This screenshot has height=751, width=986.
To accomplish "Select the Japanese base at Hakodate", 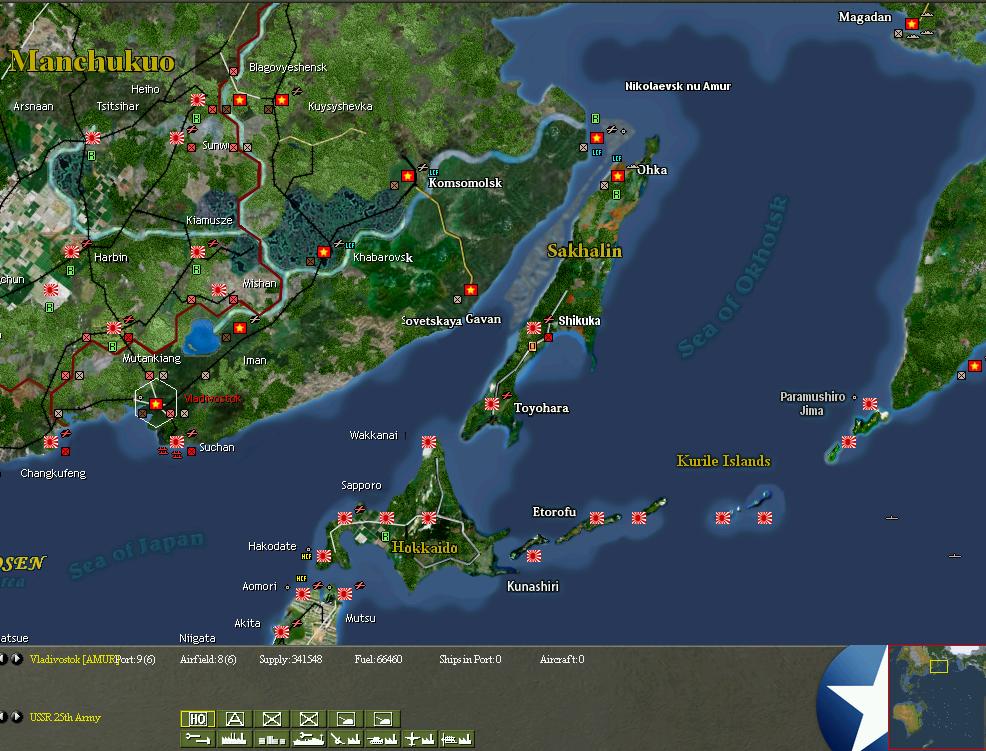I will point(324,555).
